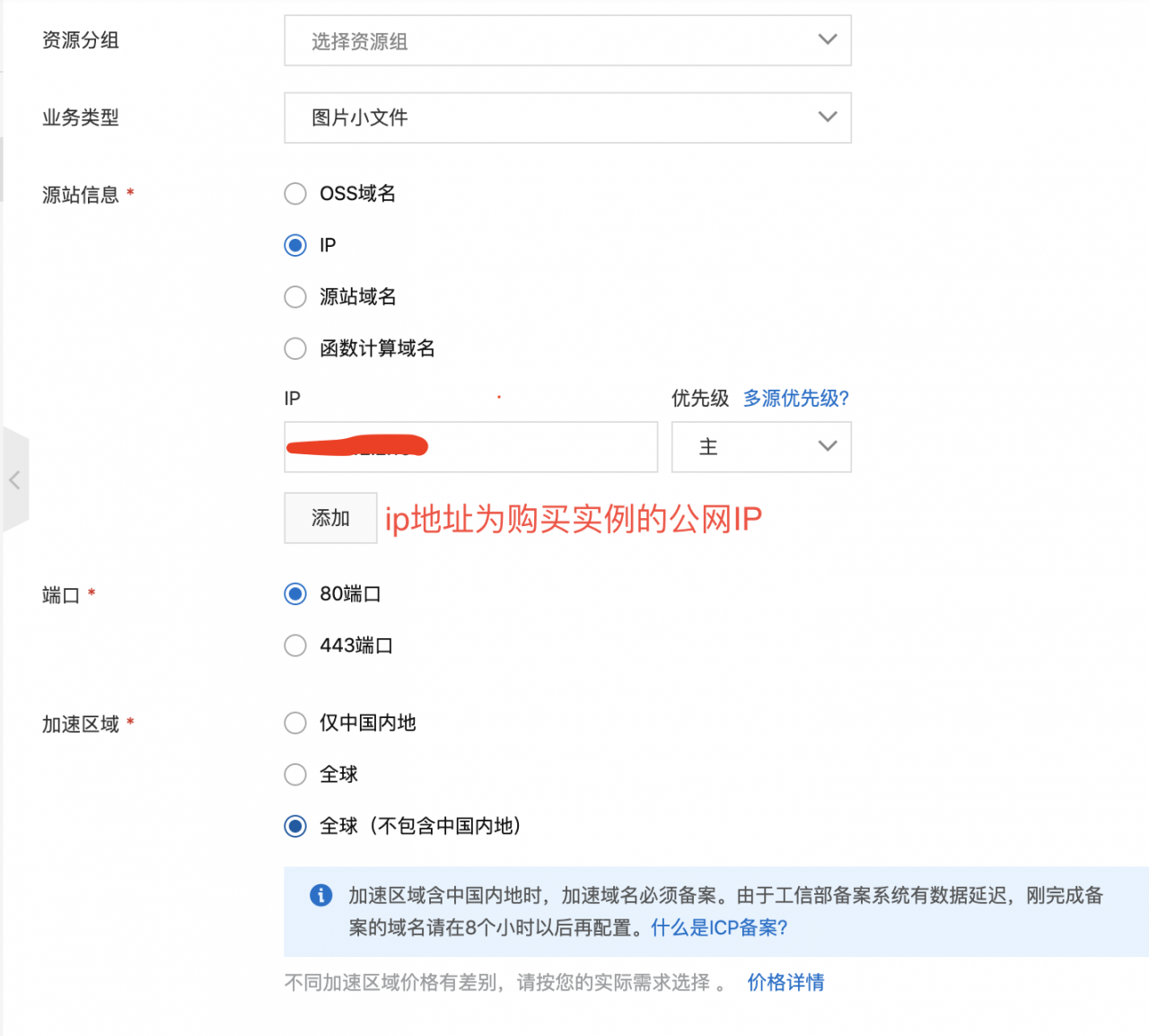Viewport: 1149px width, 1036px height.
Task: Select 全球（不包含中国内地）region
Action: [x=295, y=826]
